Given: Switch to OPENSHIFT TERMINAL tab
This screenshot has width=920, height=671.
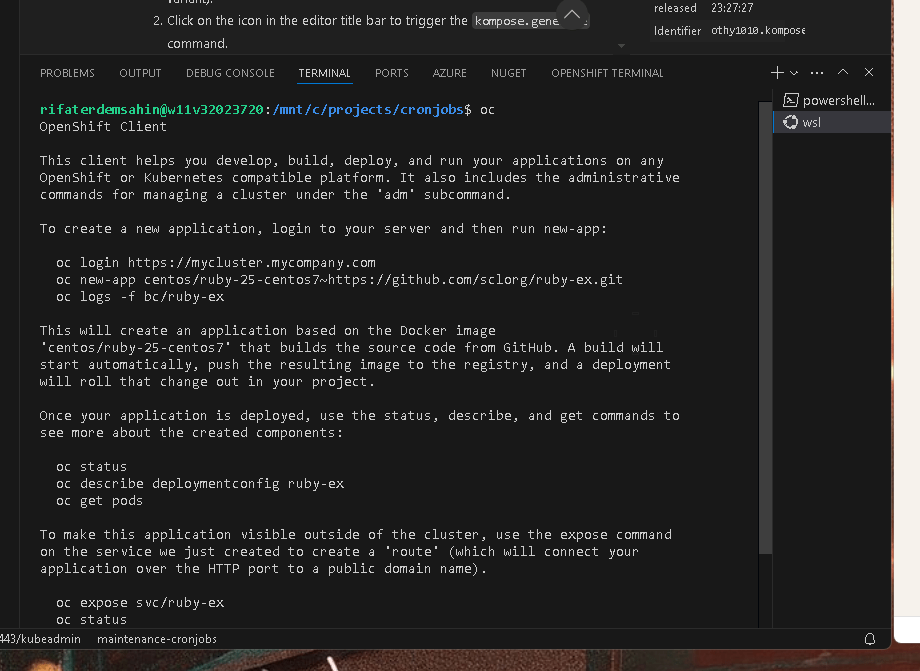Looking at the screenshot, I should [607, 73].
